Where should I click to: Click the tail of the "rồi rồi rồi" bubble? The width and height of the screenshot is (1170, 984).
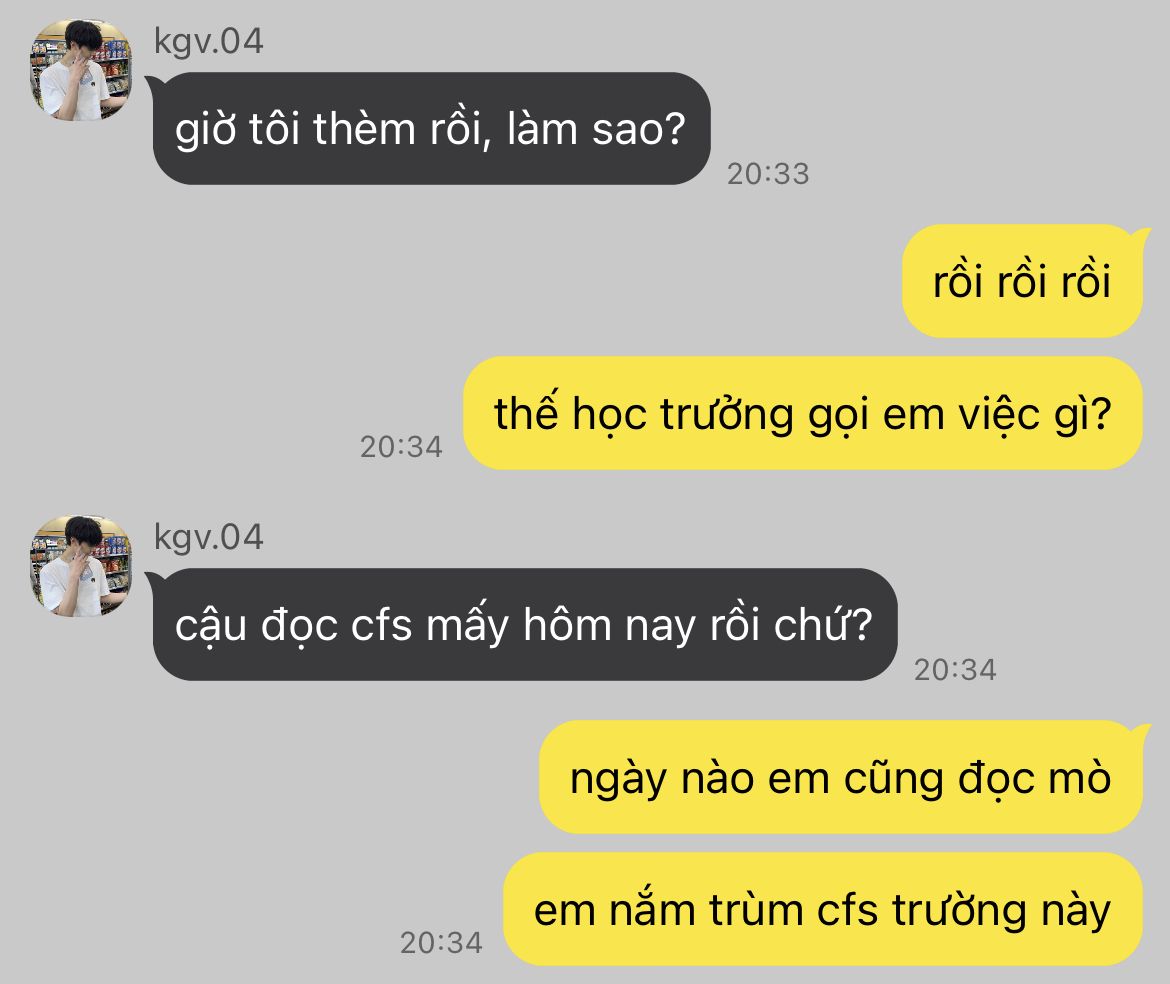(1142, 237)
